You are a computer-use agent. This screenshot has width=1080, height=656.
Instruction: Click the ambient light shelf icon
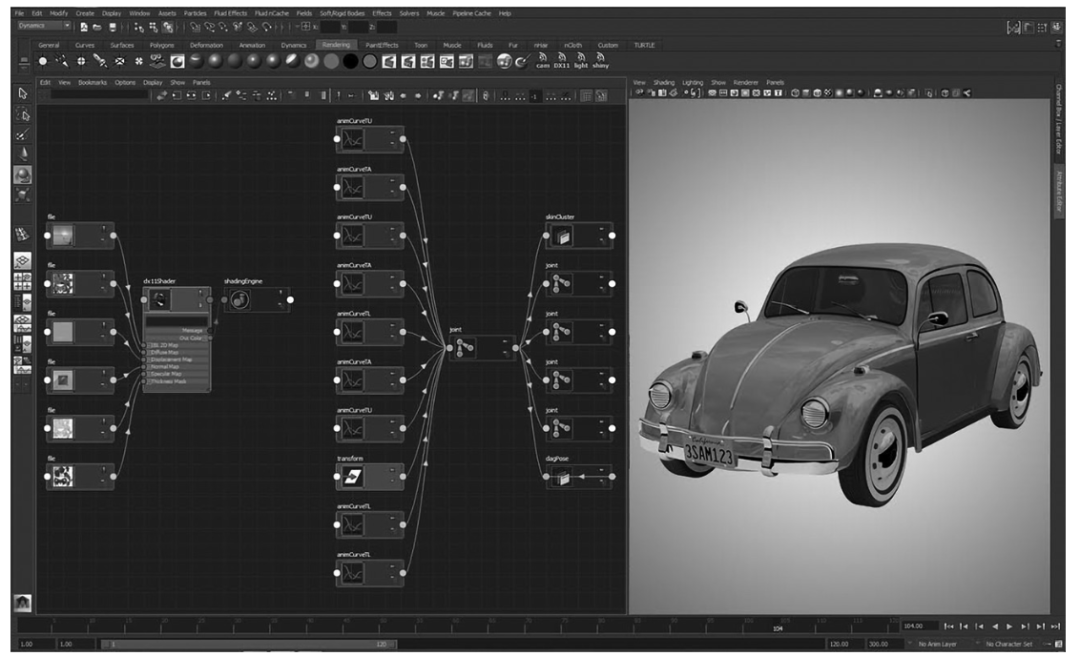pos(43,61)
